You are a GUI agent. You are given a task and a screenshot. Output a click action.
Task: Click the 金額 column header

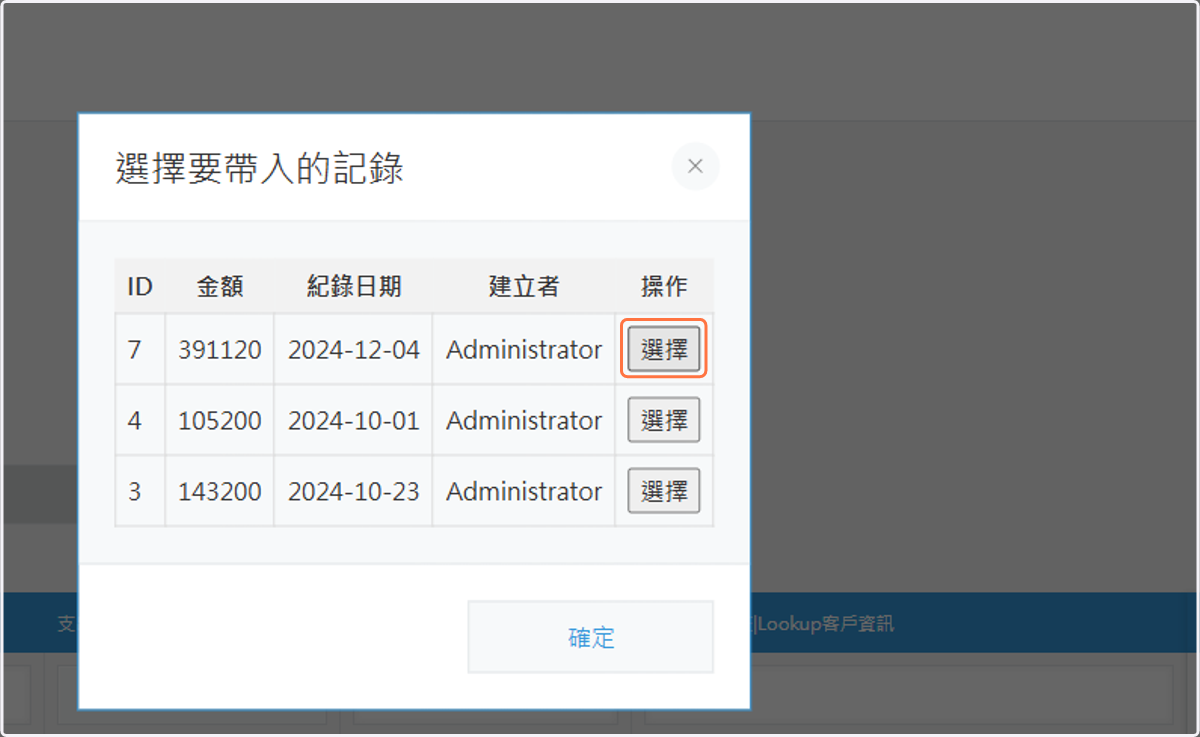click(220, 287)
